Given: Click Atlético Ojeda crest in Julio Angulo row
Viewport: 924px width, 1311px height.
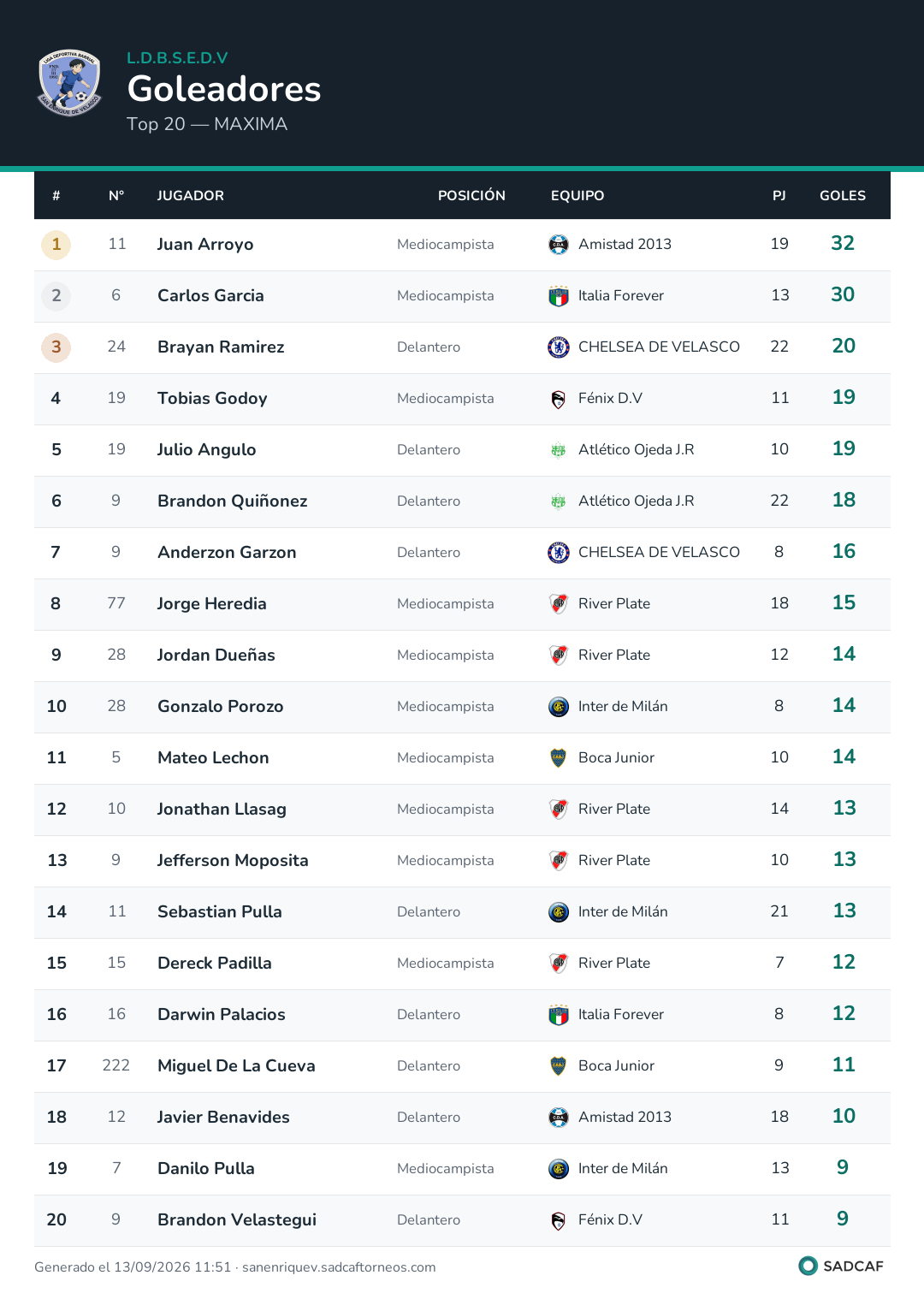Looking at the screenshot, I should [559, 450].
